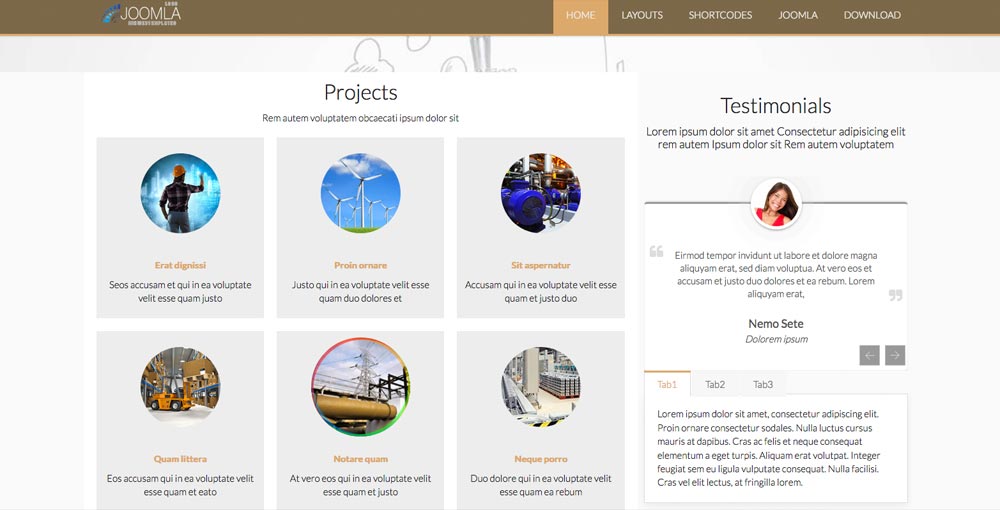Click the previous testimonial arrow button
Screen dimensions: 1000x510
tap(869, 355)
